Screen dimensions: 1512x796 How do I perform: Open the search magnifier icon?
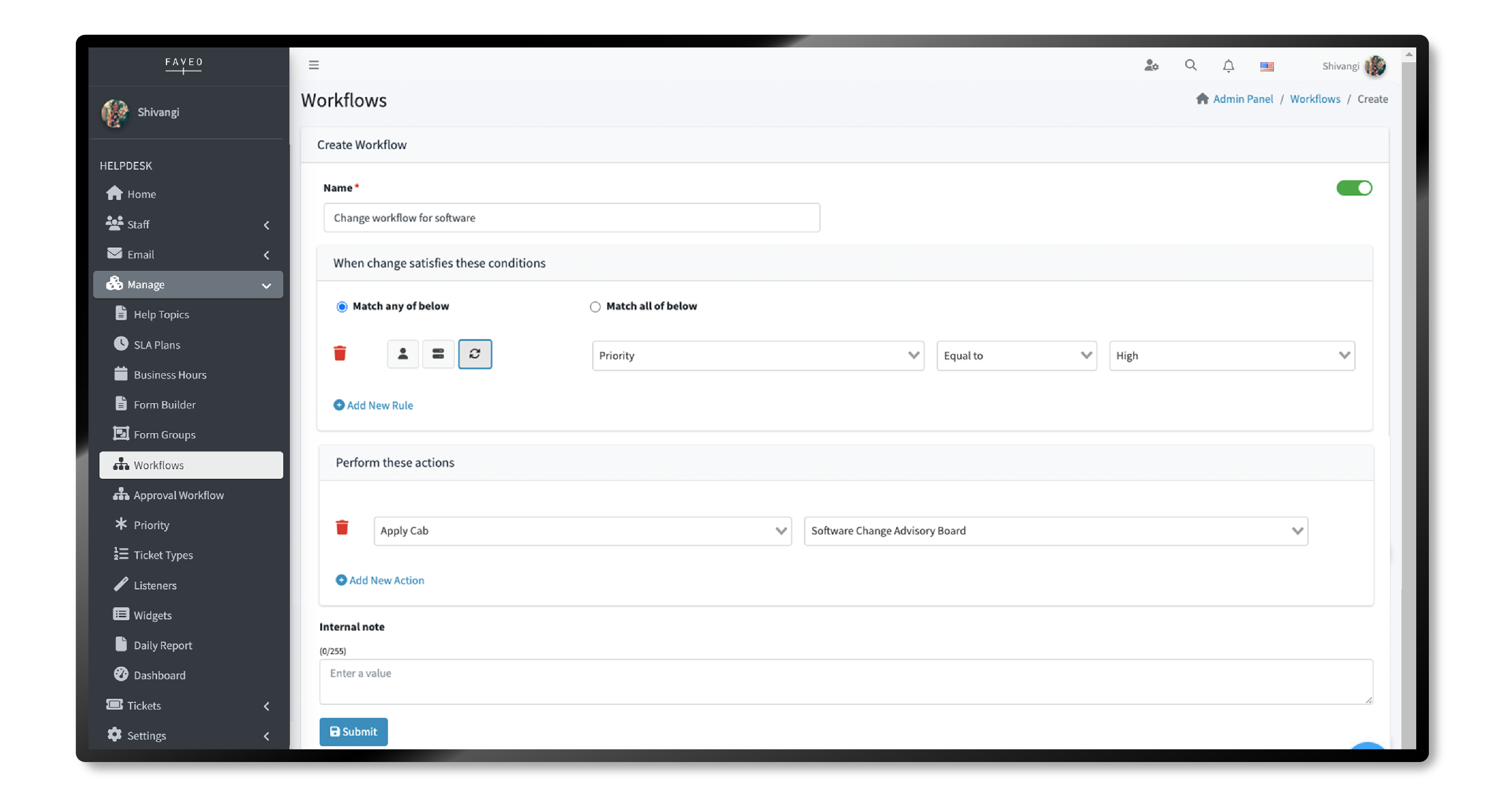click(x=1190, y=65)
